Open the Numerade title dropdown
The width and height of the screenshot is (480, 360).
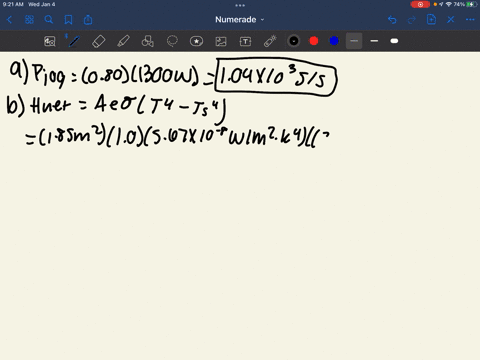coord(239,20)
